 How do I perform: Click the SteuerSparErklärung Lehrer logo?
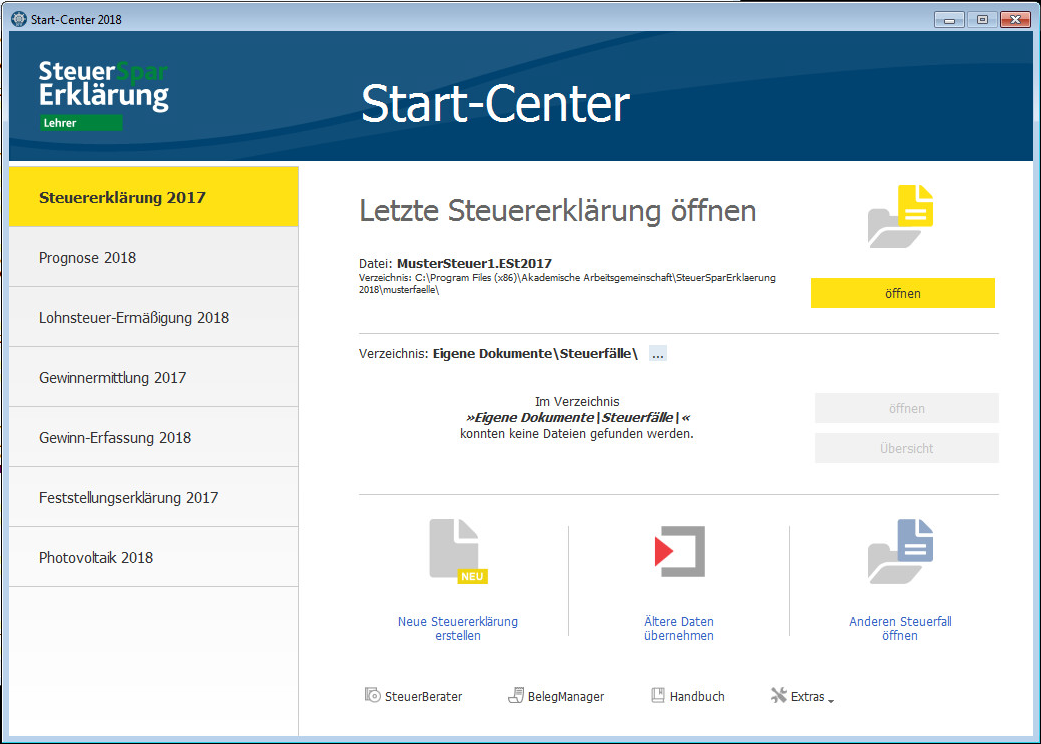(x=104, y=94)
